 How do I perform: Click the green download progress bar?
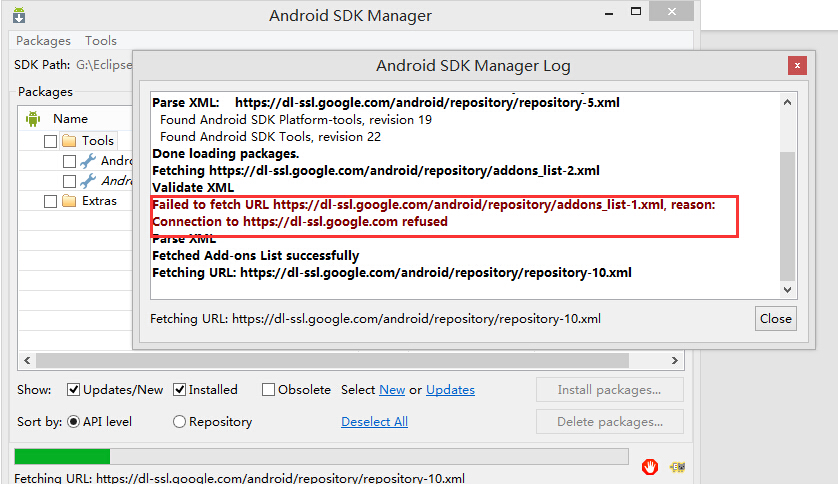point(321,457)
